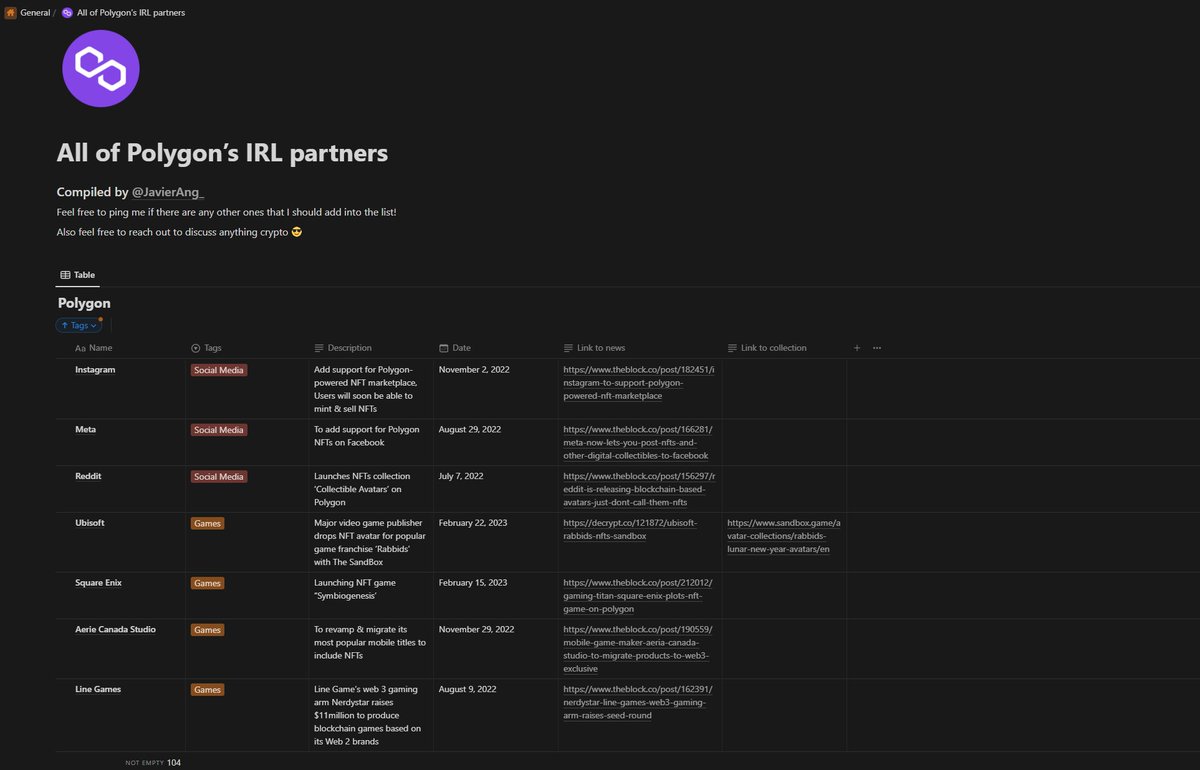Click Aerie Canada Studio's Games tag

click(207, 630)
